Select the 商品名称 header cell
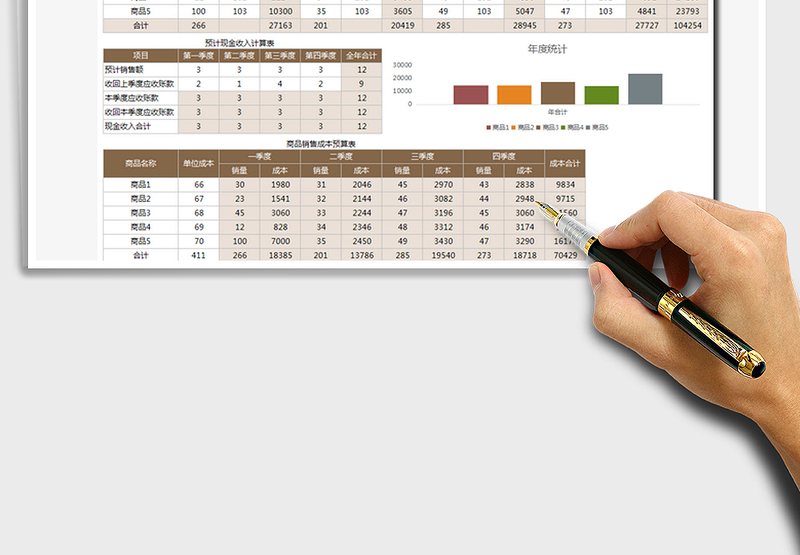800x555 pixels. pyautogui.click(x=140, y=163)
